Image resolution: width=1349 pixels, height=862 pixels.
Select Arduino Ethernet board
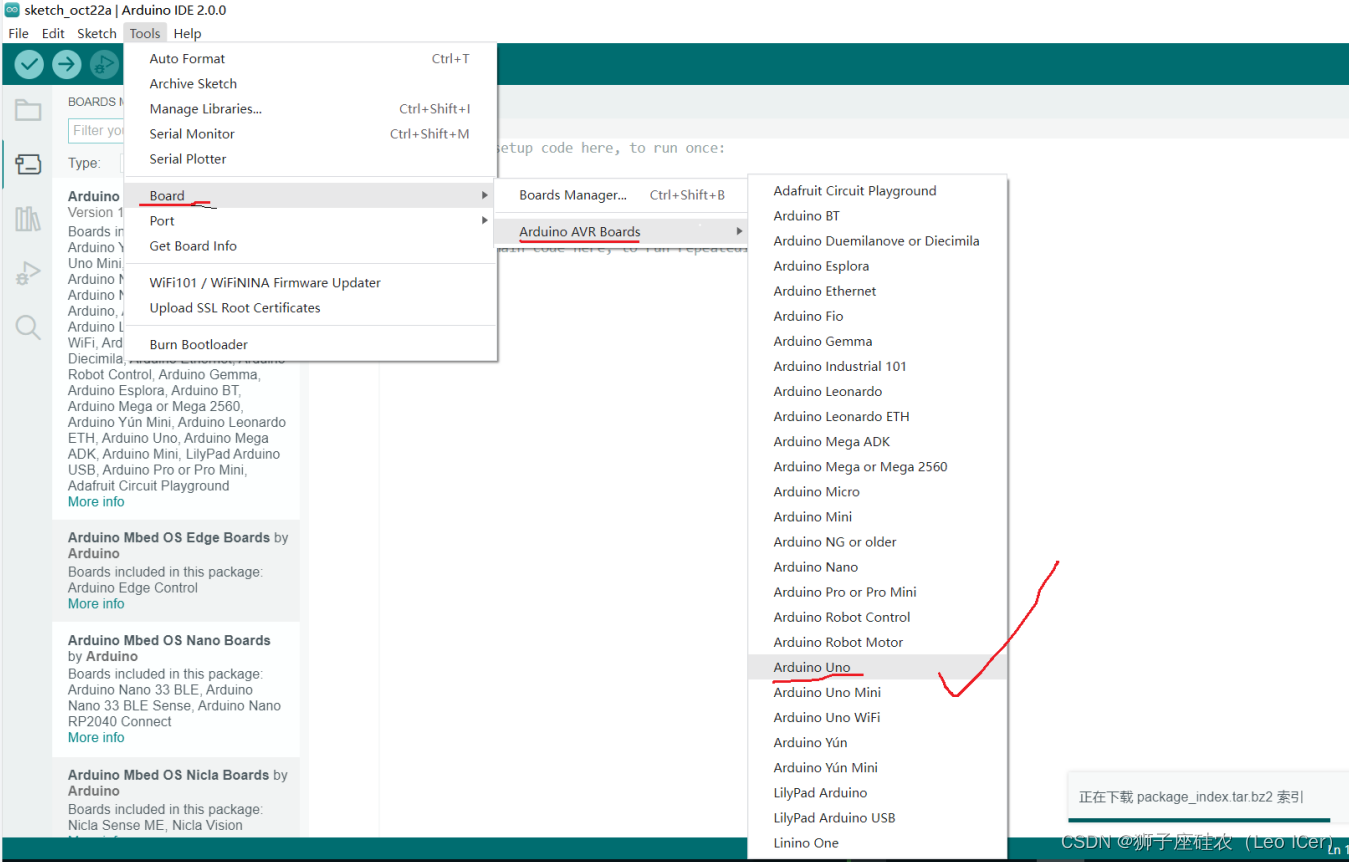878,291
